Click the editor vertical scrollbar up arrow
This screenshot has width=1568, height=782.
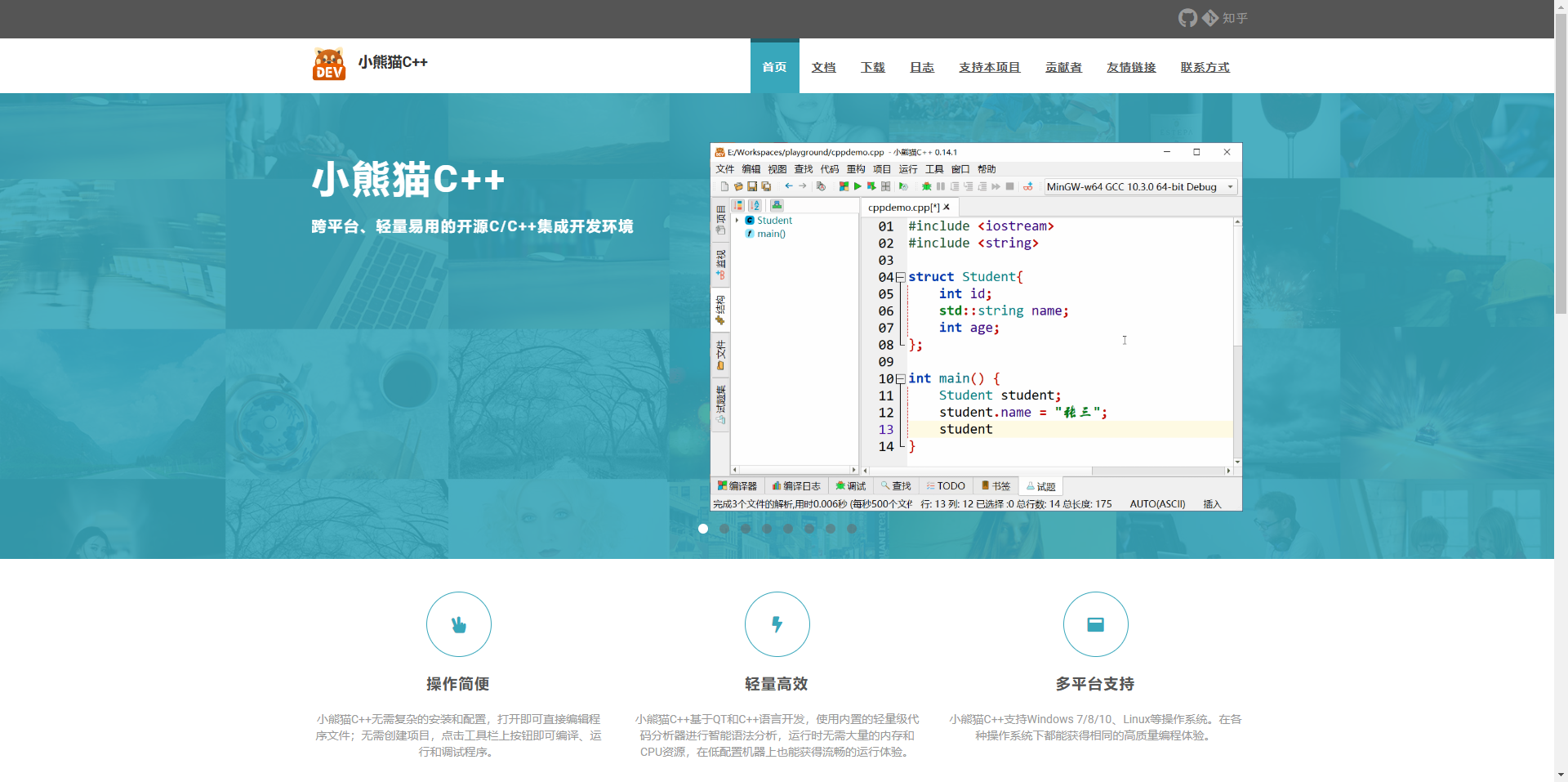coord(1237,221)
